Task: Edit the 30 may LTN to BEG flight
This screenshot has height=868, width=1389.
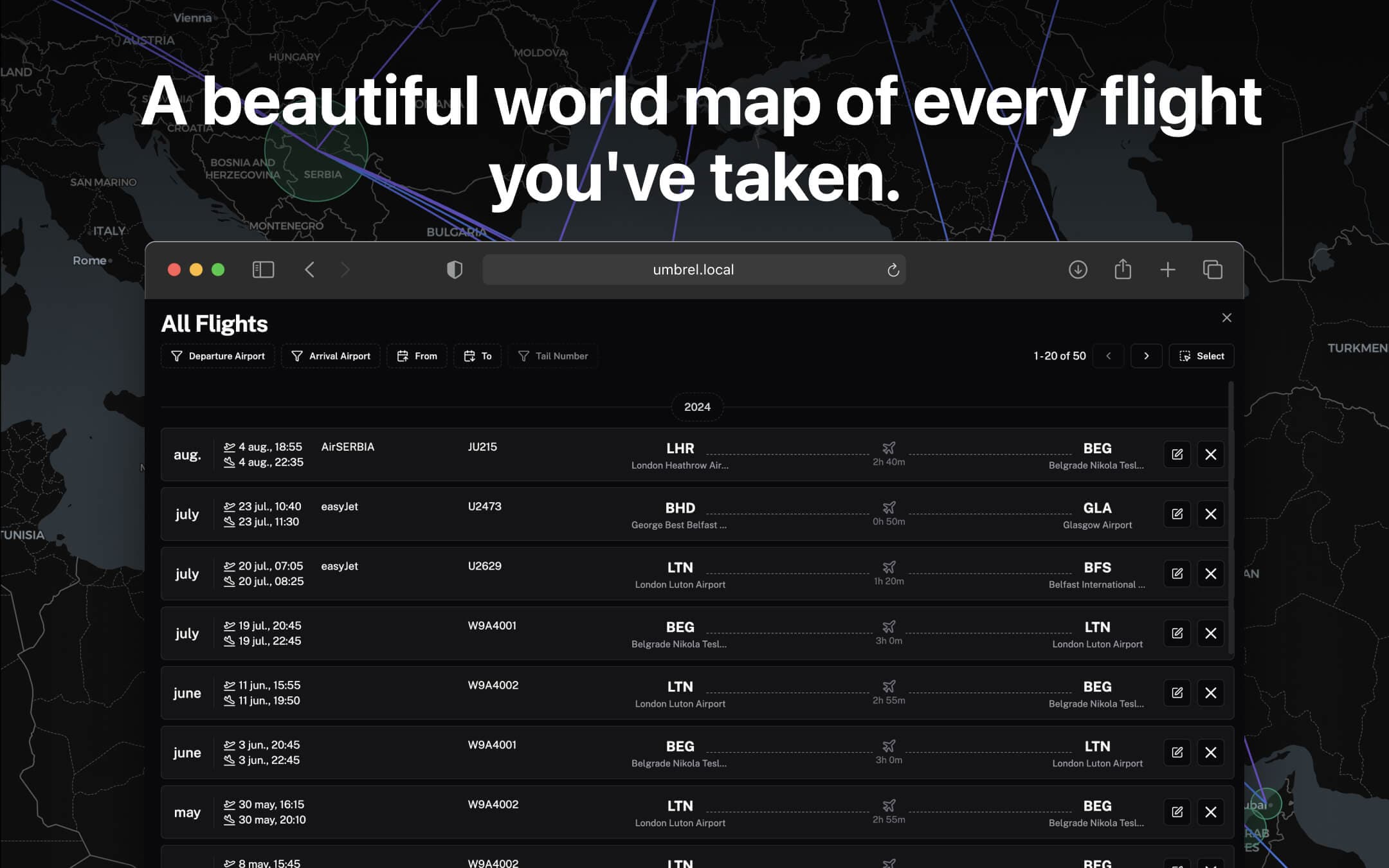Action: 1177,812
